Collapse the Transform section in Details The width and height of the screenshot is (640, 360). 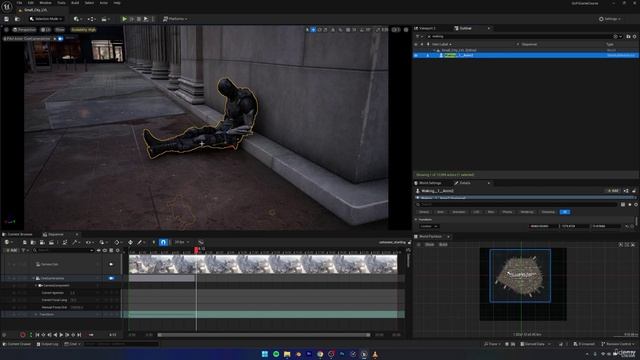[416, 220]
